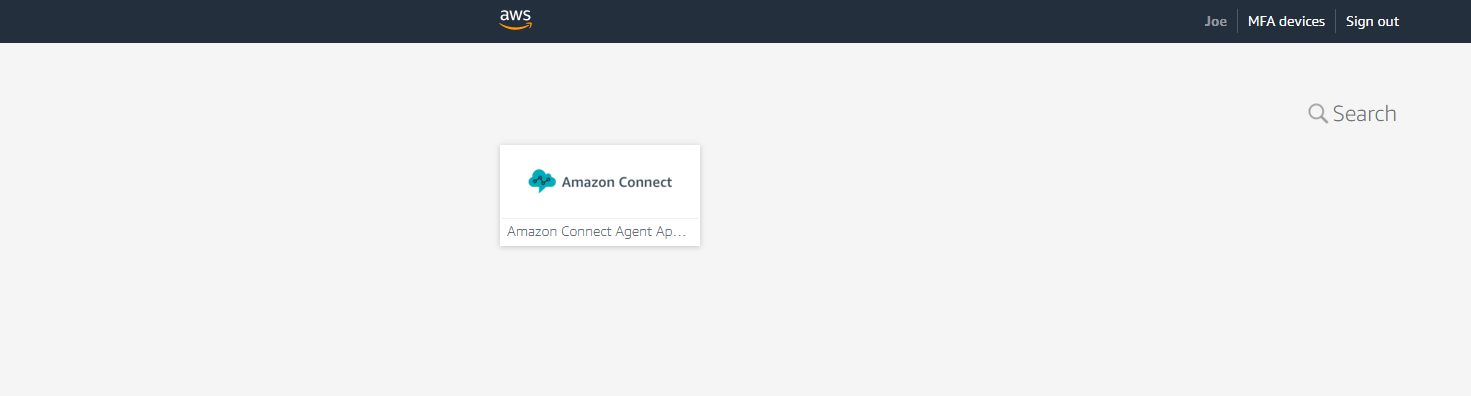Select the orange AWS smile arrow logo
Viewport: 1471px width, 396px height.
pos(515,26)
